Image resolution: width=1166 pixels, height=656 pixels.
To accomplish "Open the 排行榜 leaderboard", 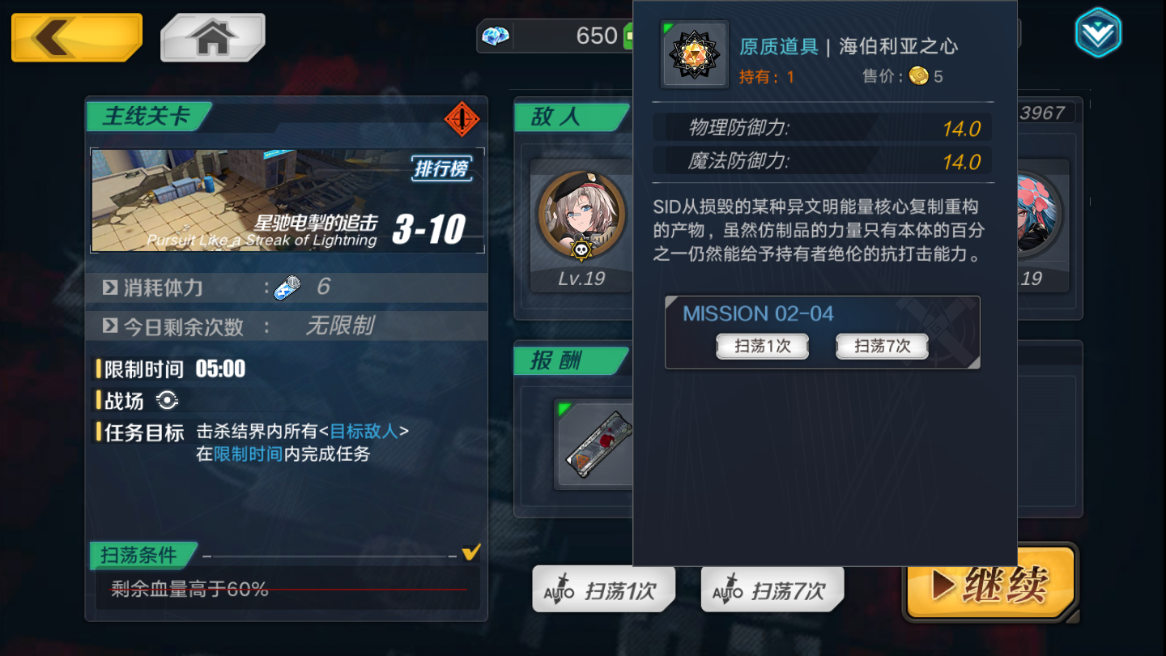I will (x=442, y=169).
